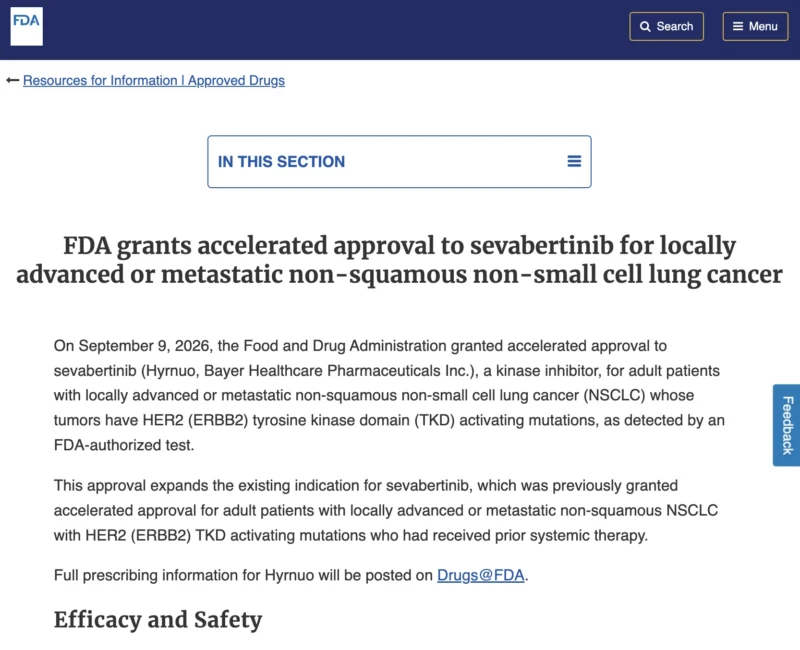Screen dimensions: 800x650
Task: Open the Drugs@FDA link
Action: click(481, 576)
